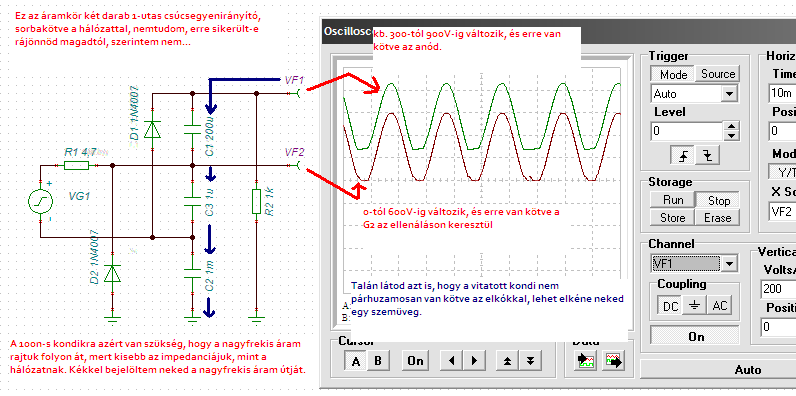Select cursor A

[x=356, y=361]
